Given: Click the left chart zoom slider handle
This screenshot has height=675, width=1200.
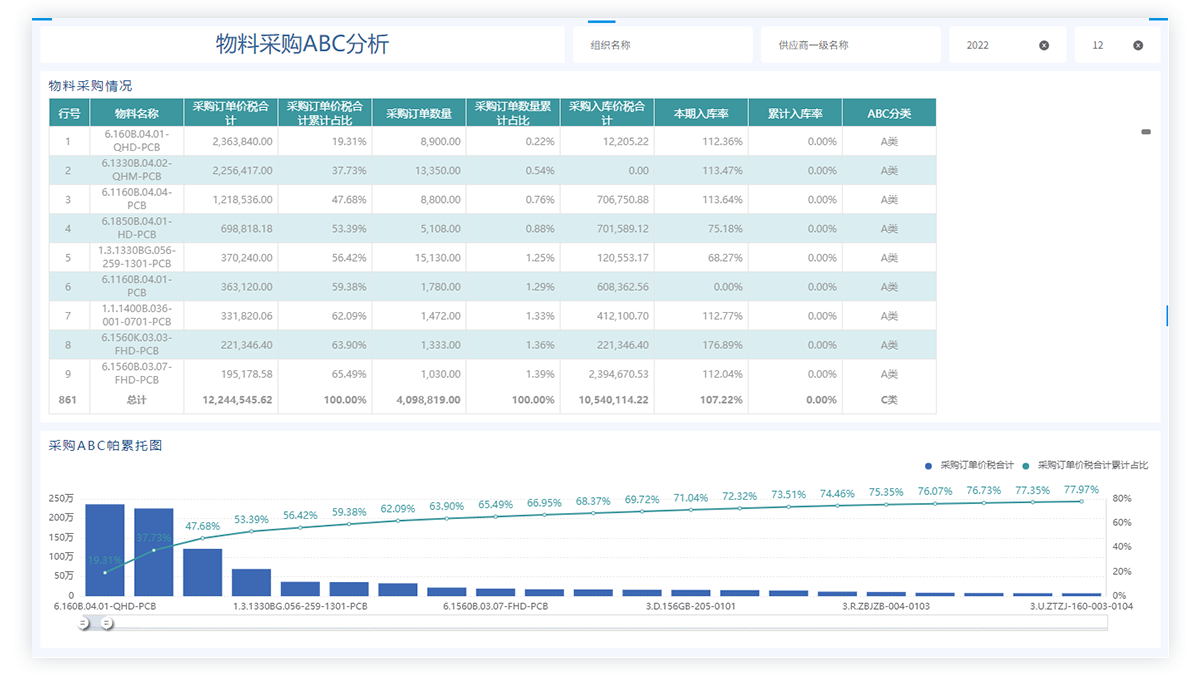Looking at the screenshot, I should 84,624.
